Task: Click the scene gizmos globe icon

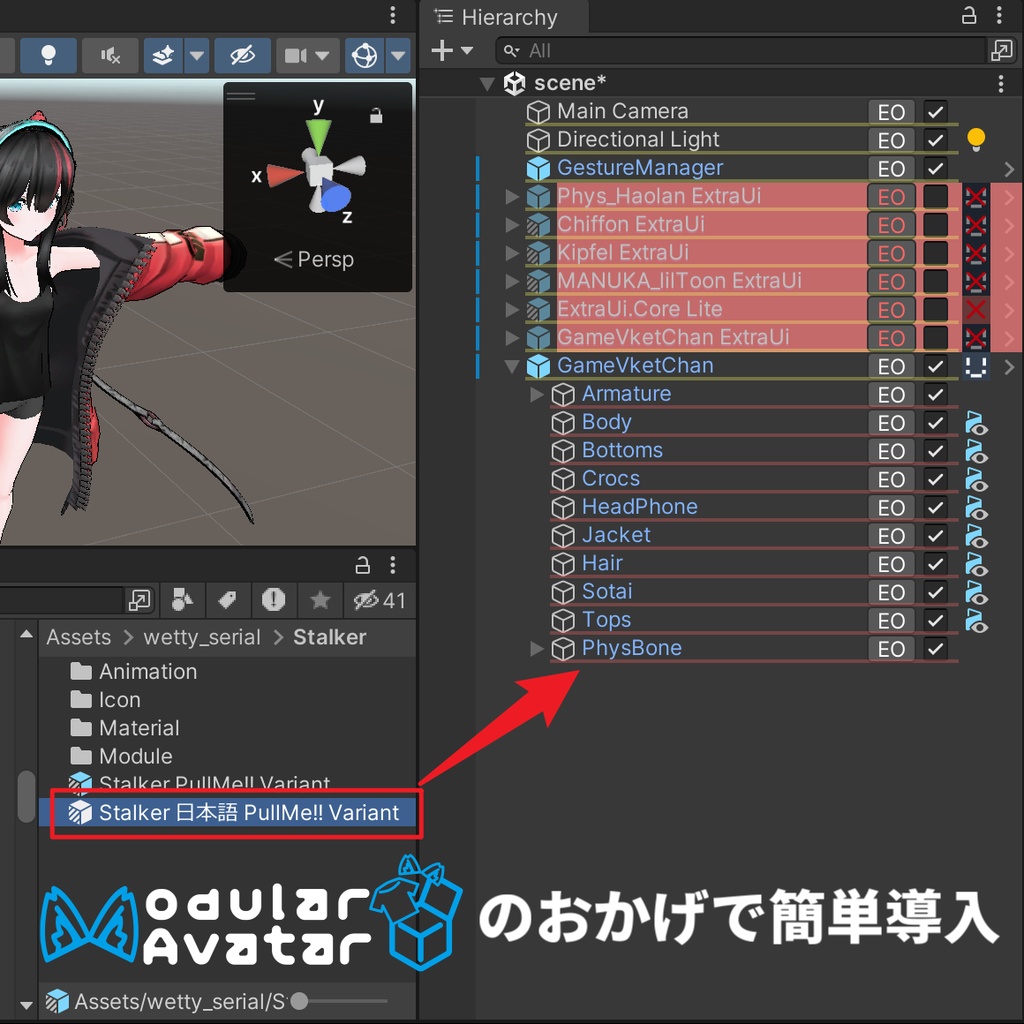Action: (x=363, y=55)
